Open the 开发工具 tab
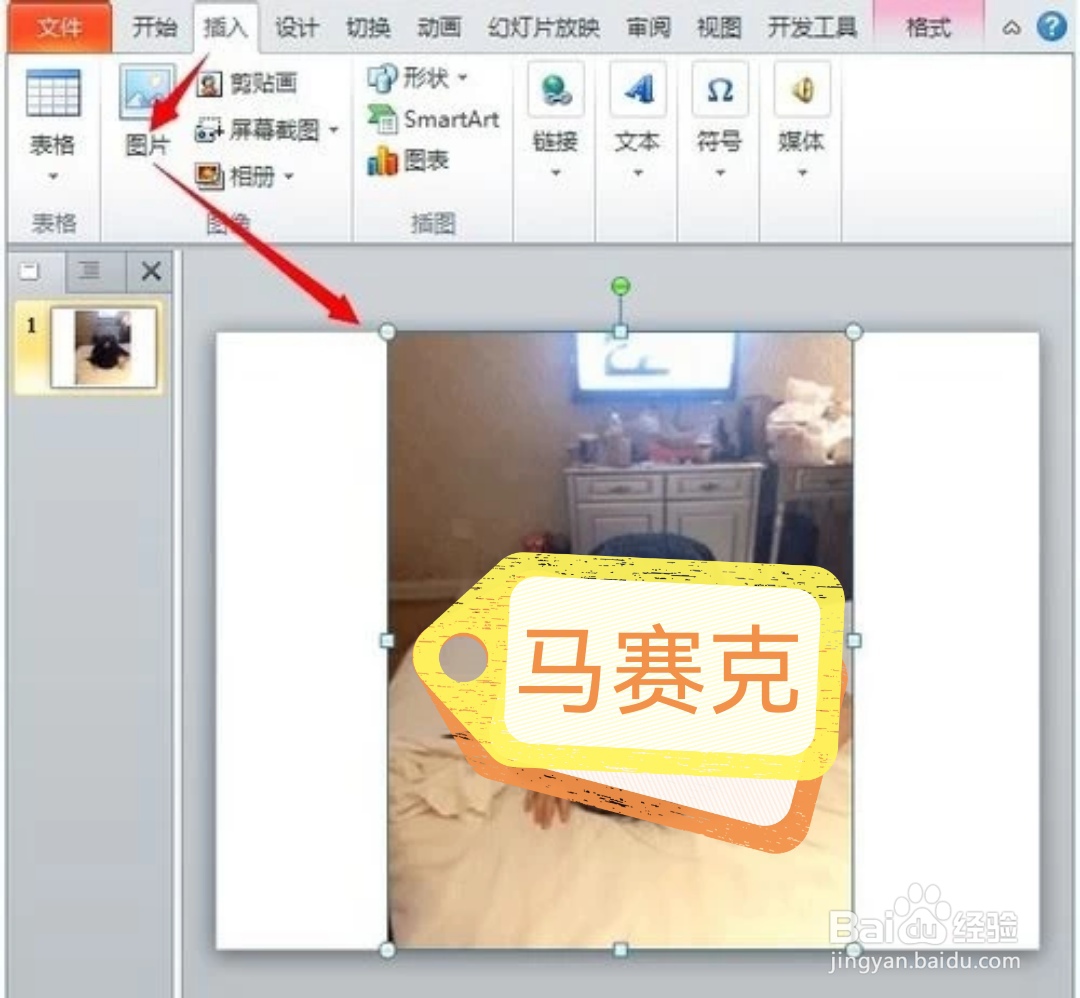 [812, 28]
